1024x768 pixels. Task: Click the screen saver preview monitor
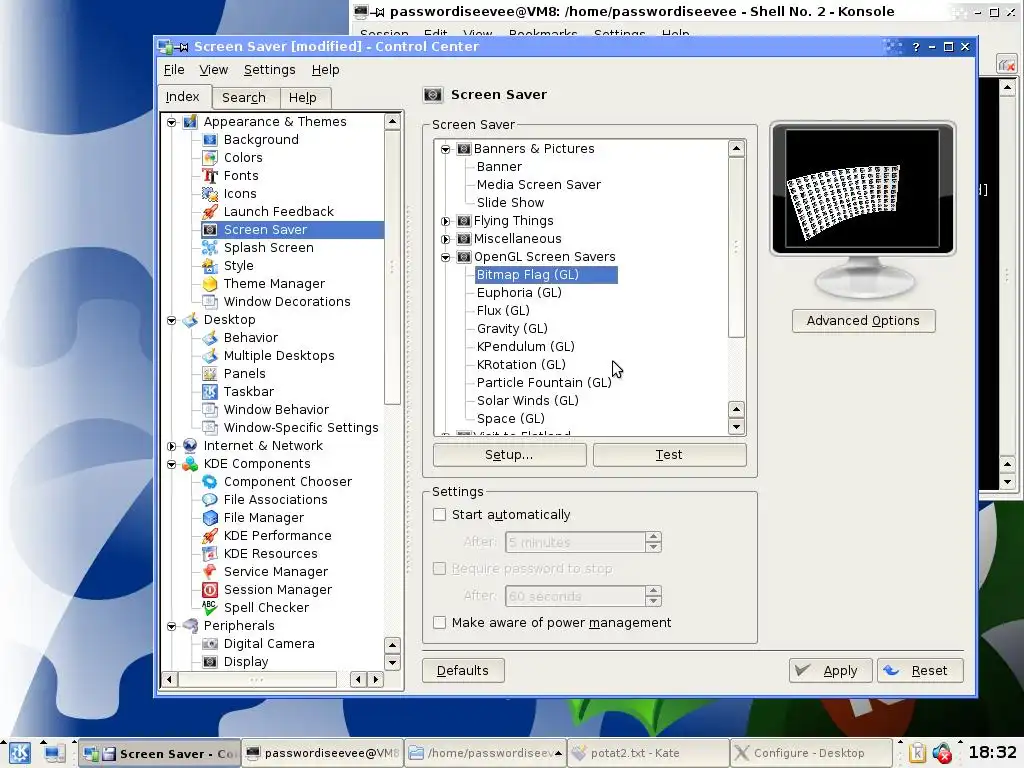(863, 189)
